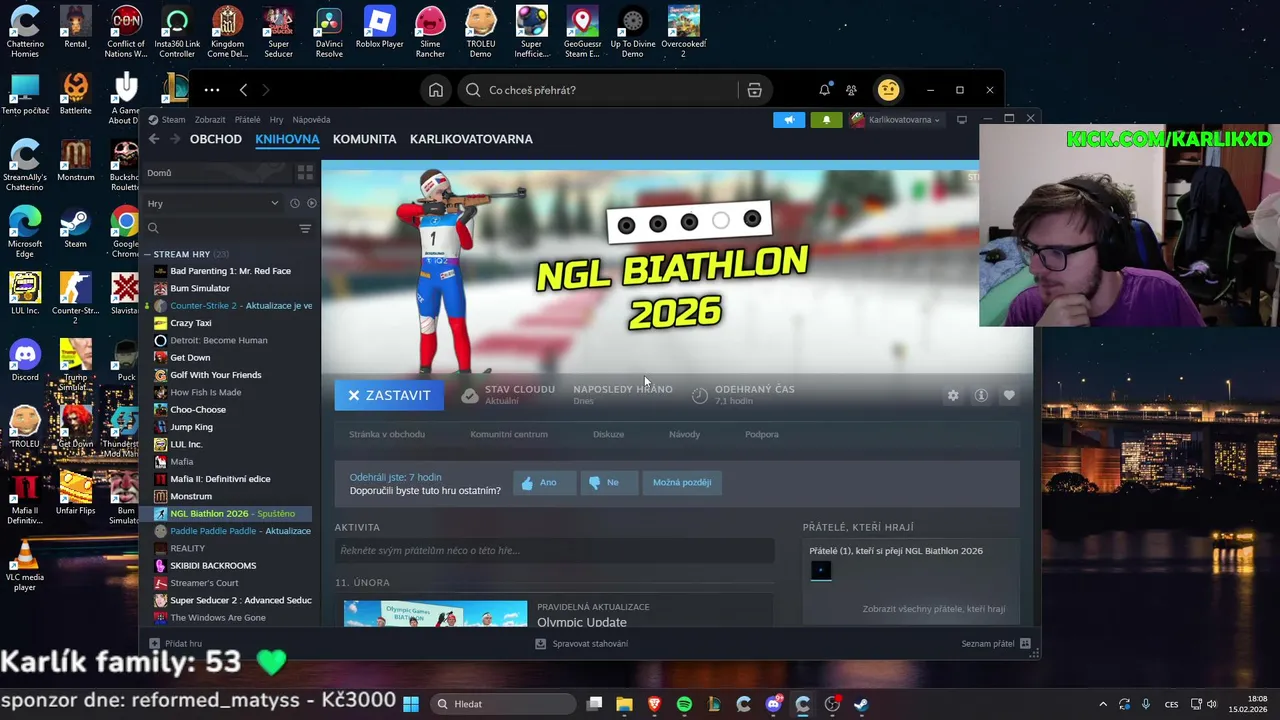Click Windows Start button
Viewport: 1280px width, 720px height.
(x=411, y=704)
